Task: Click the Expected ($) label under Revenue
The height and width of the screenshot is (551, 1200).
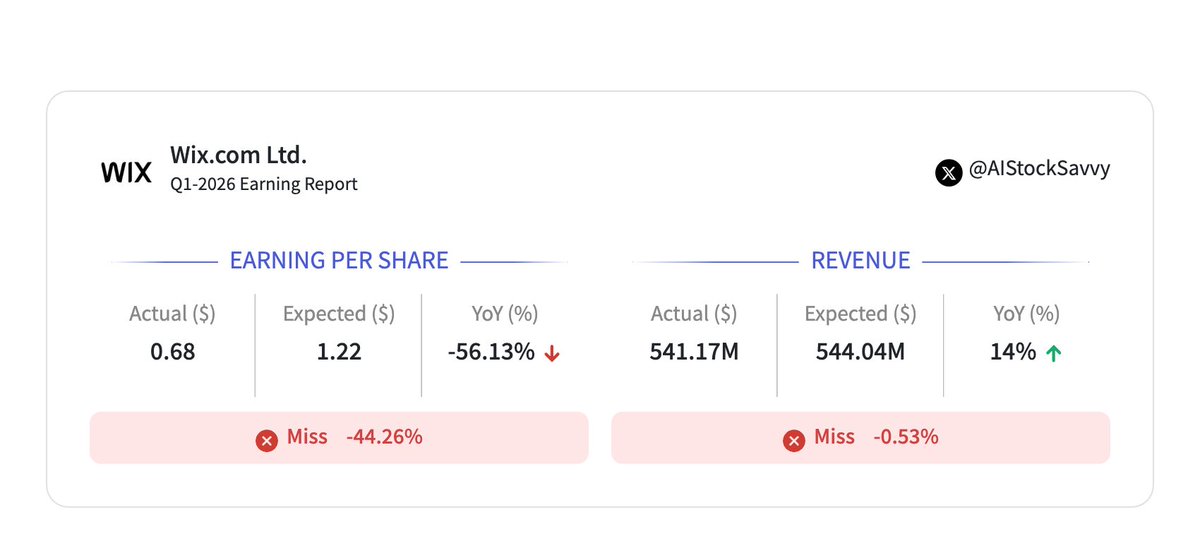Action: tap(860, 314)
